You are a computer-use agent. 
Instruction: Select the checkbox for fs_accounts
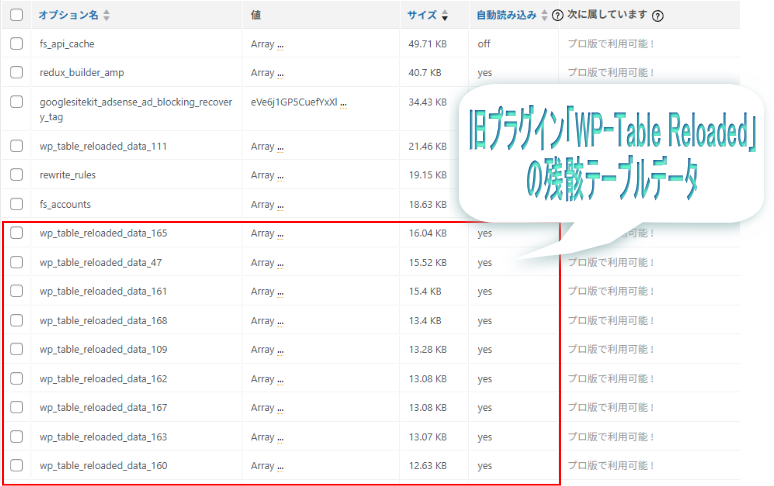[17, 204]
